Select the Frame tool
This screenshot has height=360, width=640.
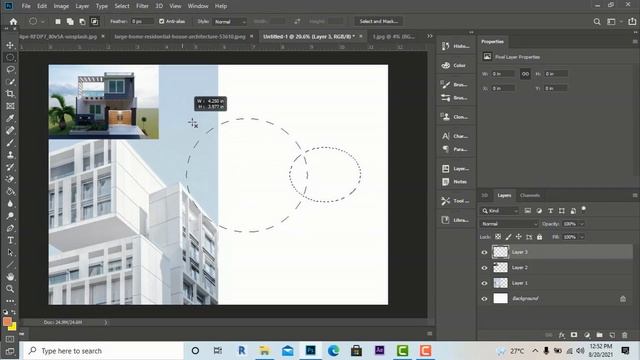[10, 106]
